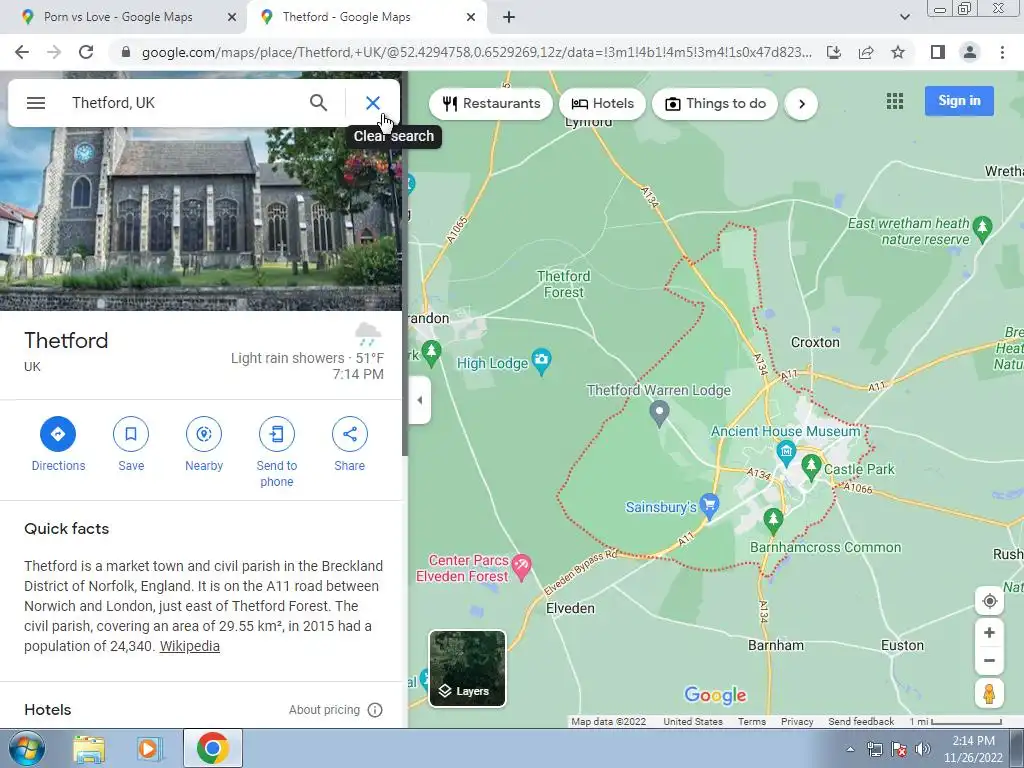Open the Privacy link on the map footer

tap(797, 722)
